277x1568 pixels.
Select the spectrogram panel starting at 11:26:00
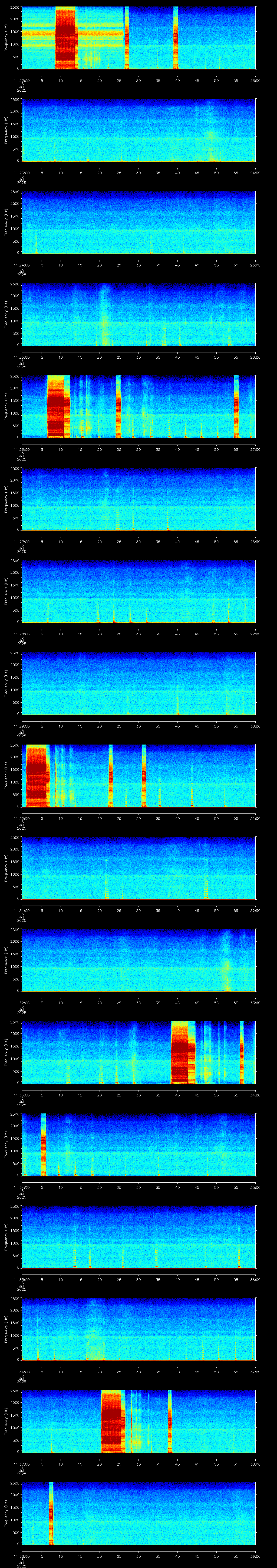139,407
